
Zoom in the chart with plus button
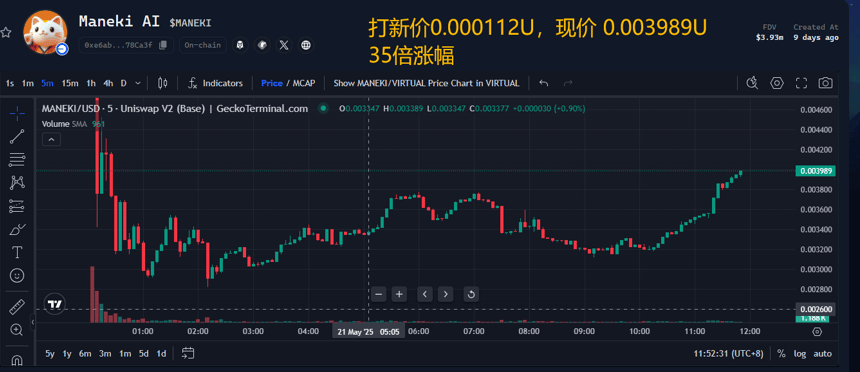(x=399, y=294)
